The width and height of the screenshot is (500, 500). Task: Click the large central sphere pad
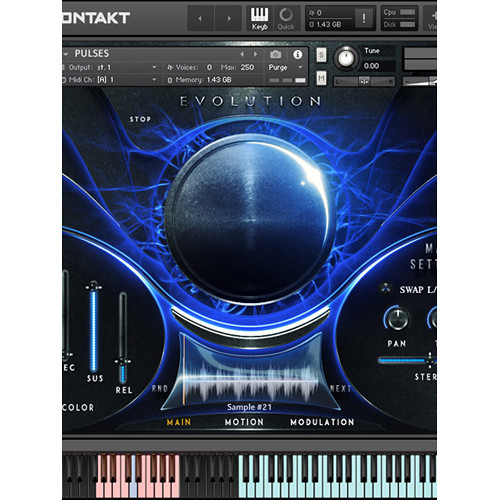(x=249, y=218)
